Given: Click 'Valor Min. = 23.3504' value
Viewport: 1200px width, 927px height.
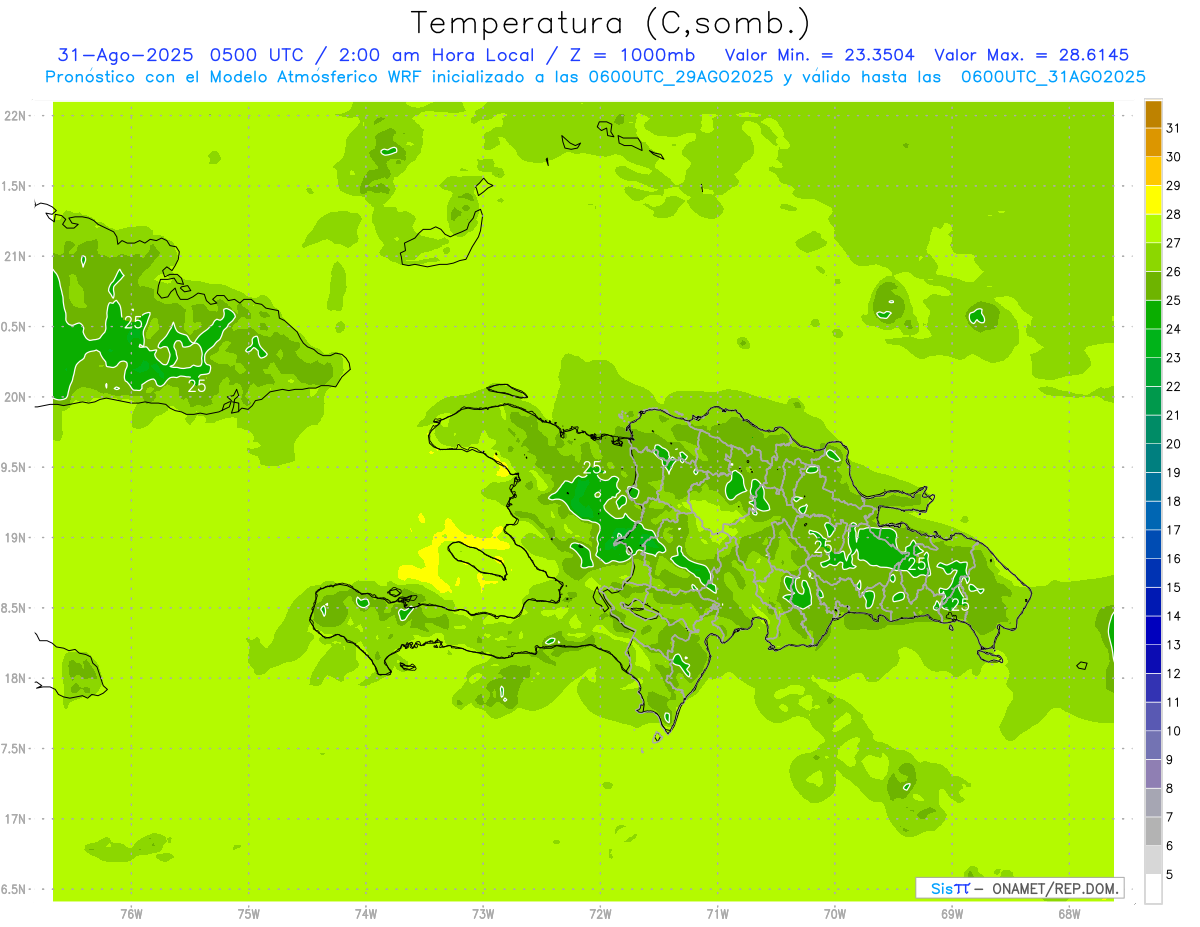Looking at the screenshot, I should 820,55.
